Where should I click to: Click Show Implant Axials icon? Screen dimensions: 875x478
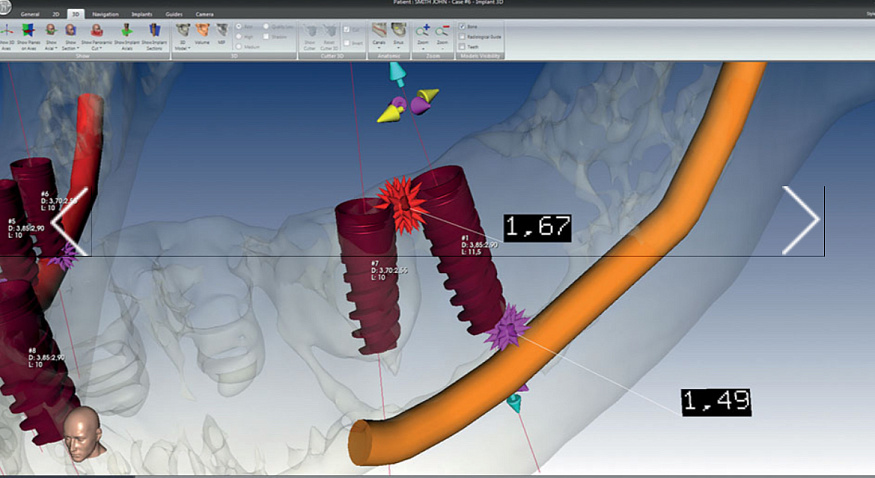tap(127, 31)
